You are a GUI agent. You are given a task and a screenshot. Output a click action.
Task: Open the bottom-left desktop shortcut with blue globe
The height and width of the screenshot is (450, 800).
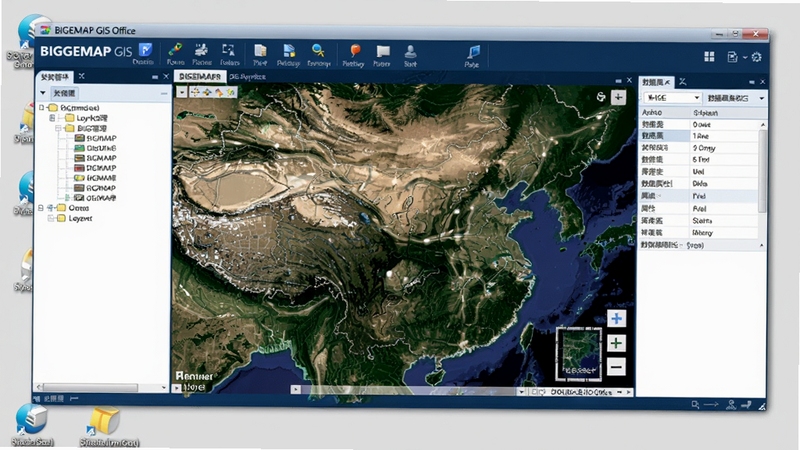pos(32,420)
